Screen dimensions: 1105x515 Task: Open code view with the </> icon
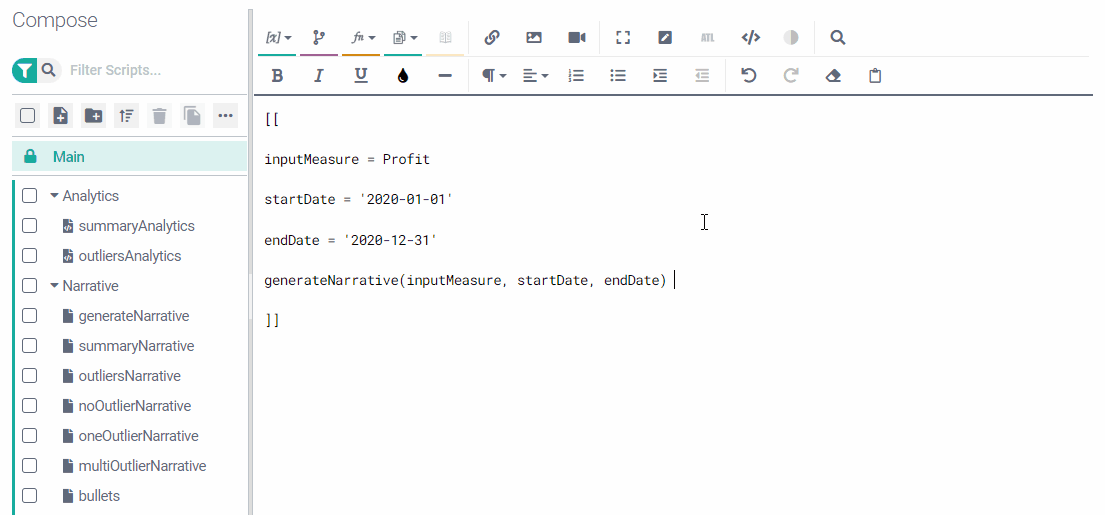point(751,38)
